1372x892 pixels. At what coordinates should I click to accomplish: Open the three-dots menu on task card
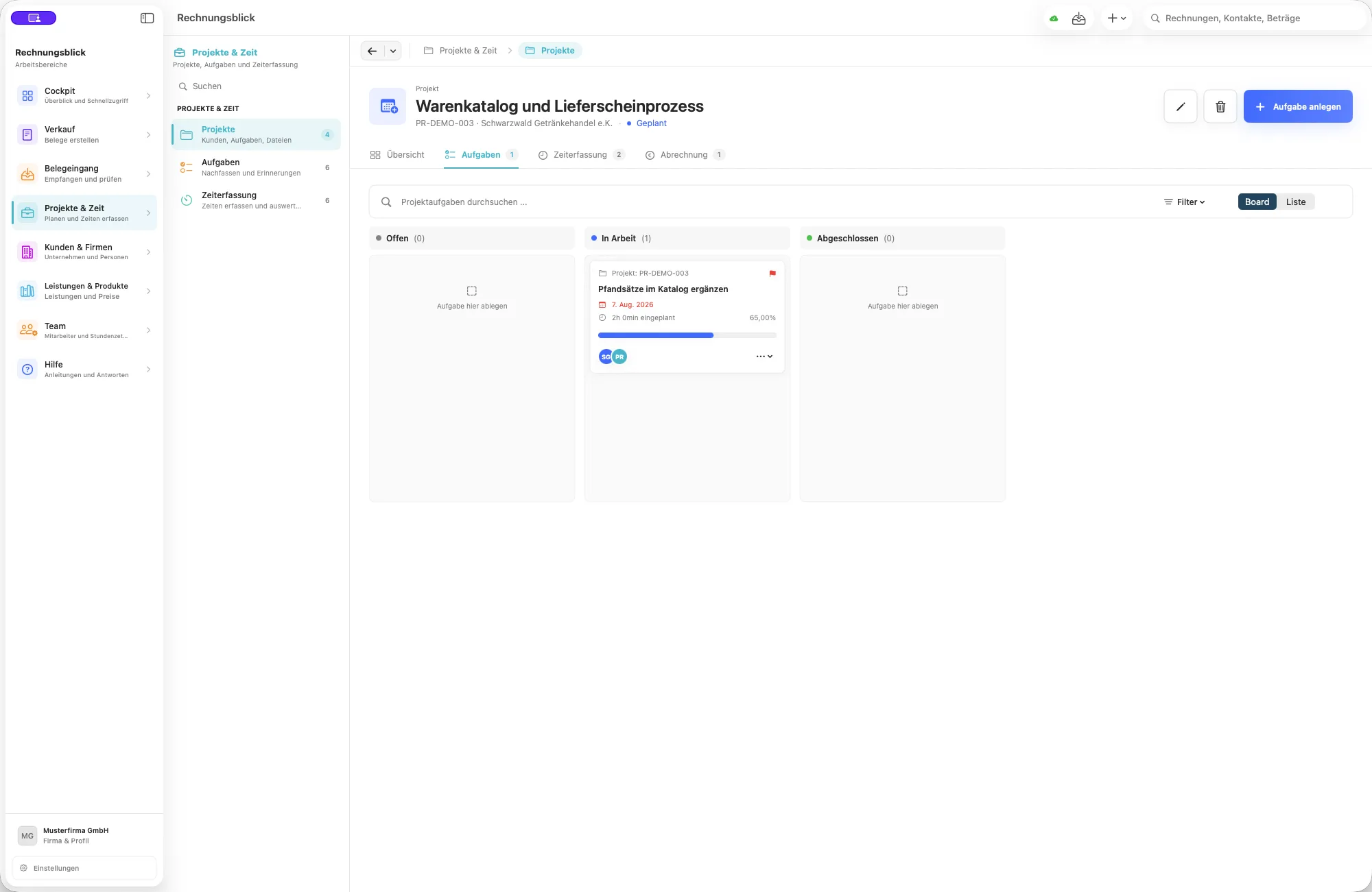764,357
